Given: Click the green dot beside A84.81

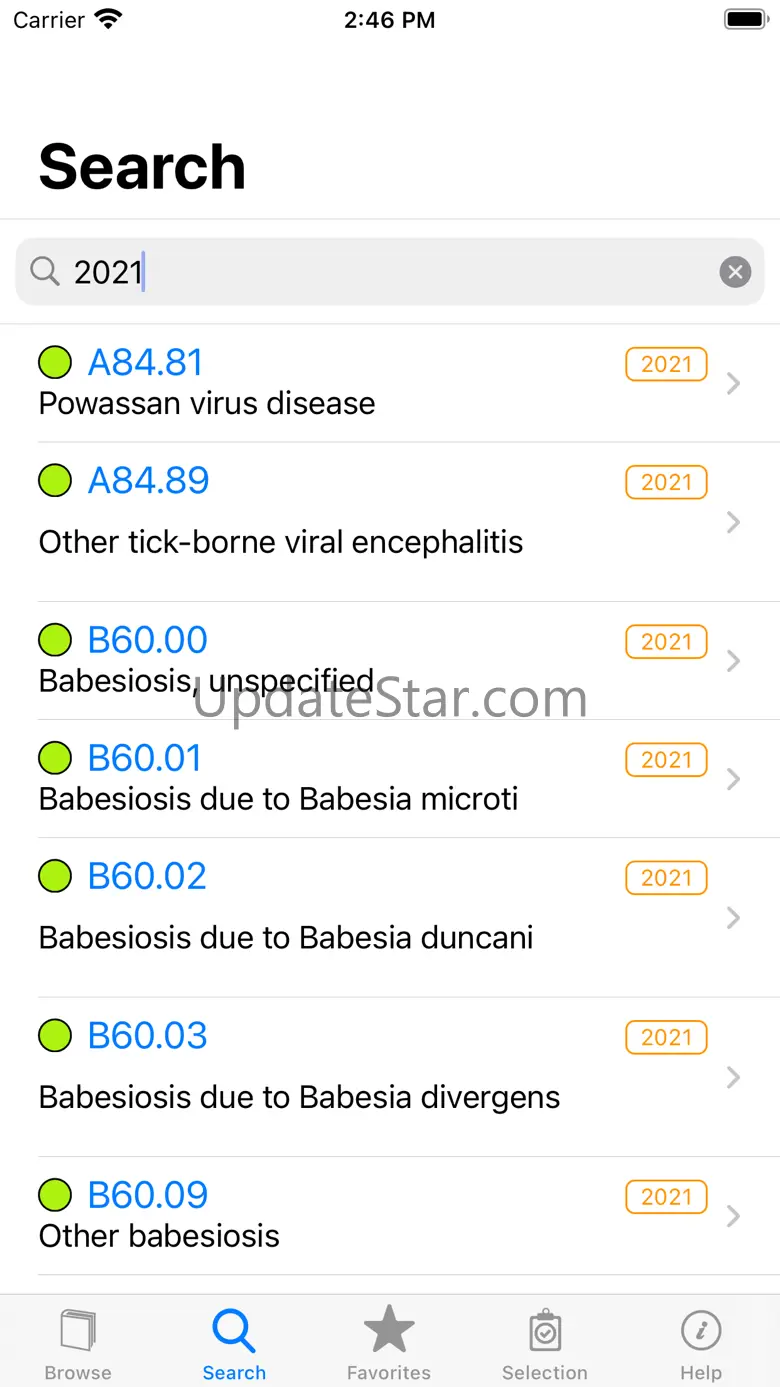Looking at the screenshot, I should click(55, 362).
